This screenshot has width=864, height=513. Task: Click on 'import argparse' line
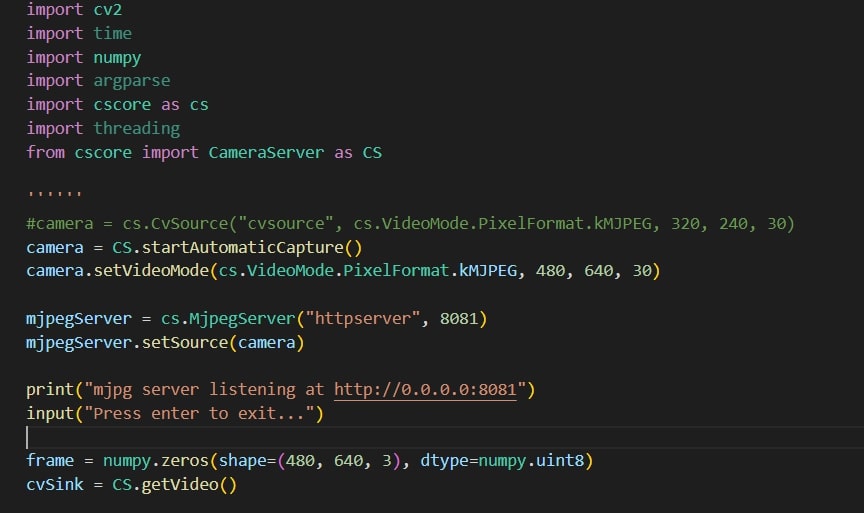98,81
